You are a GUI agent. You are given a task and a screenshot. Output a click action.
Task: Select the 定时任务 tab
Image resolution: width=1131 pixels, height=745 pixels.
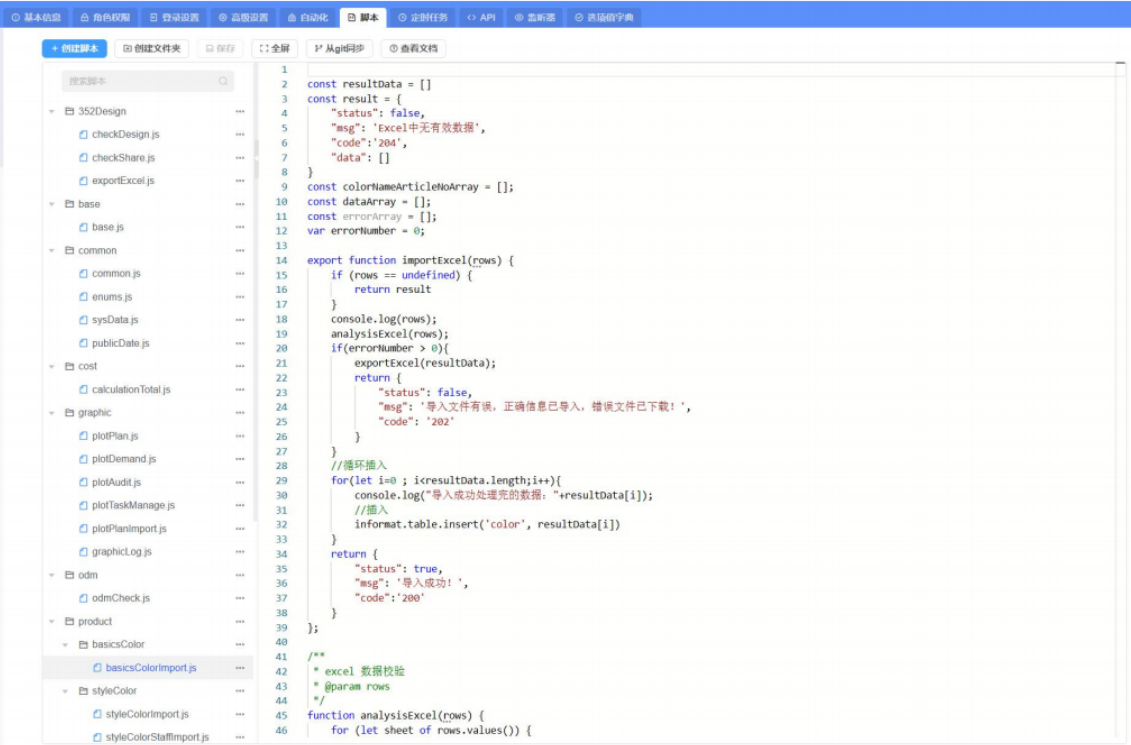[423, 17]
